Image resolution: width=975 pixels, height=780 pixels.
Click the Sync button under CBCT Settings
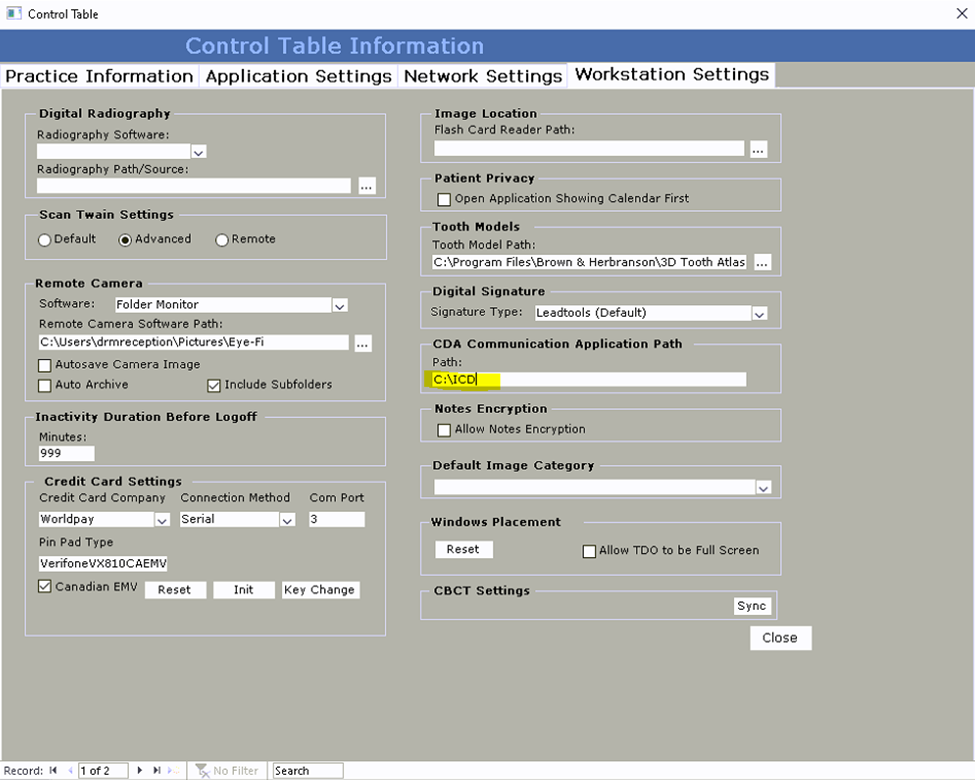(751, 605)
